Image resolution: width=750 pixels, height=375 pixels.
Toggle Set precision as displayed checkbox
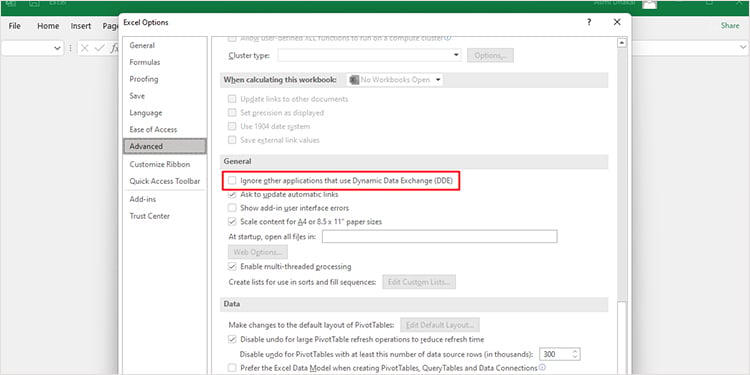click(232, 113)
